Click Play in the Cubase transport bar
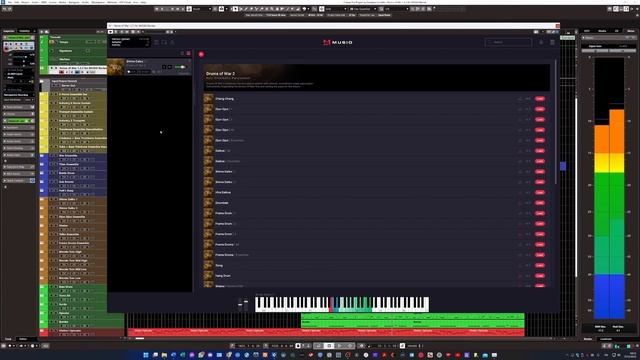 [340, 346]
